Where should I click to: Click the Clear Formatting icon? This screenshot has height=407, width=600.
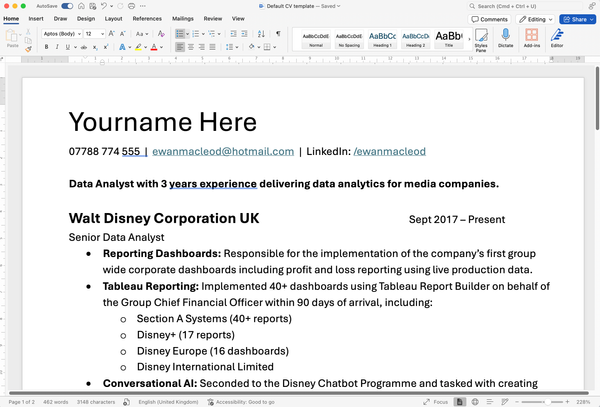[161, 34]
